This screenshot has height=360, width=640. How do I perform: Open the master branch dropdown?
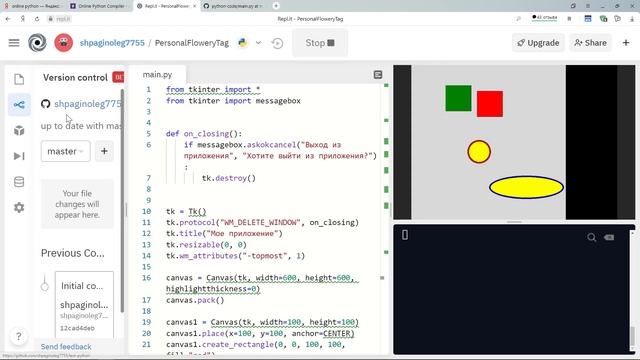[65, 151]
